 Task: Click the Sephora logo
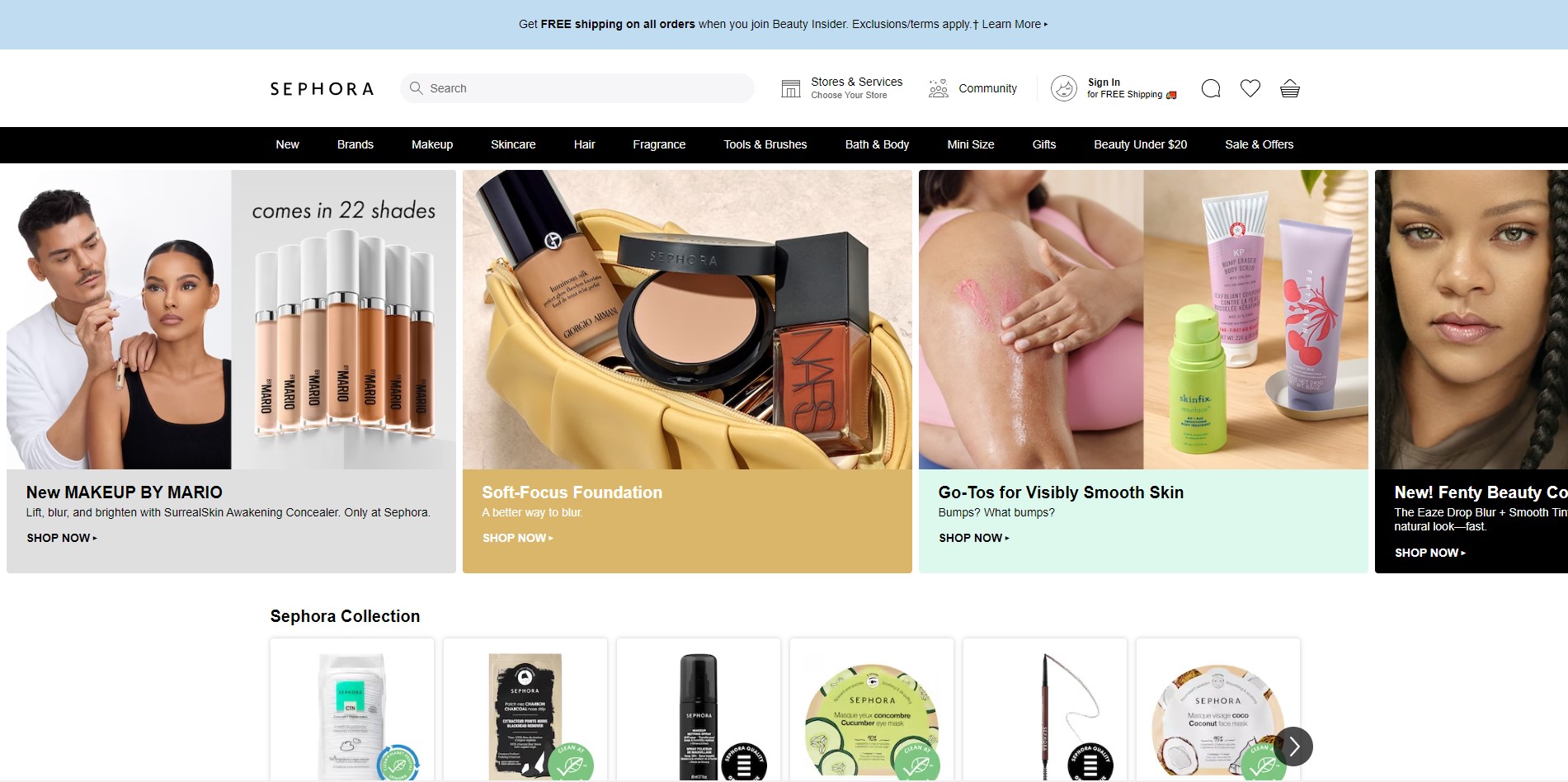[322, 88]
